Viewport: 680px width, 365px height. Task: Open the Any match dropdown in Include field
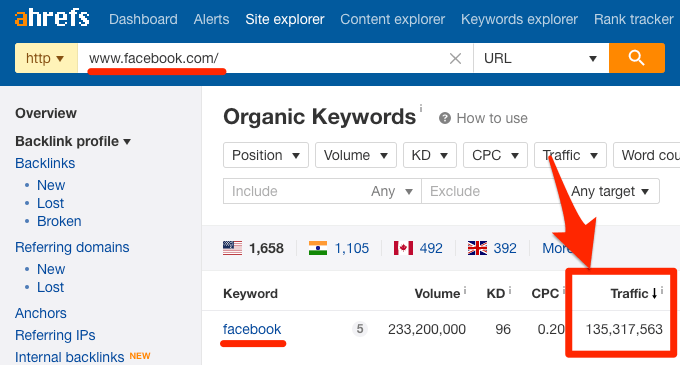pos(392,191)
